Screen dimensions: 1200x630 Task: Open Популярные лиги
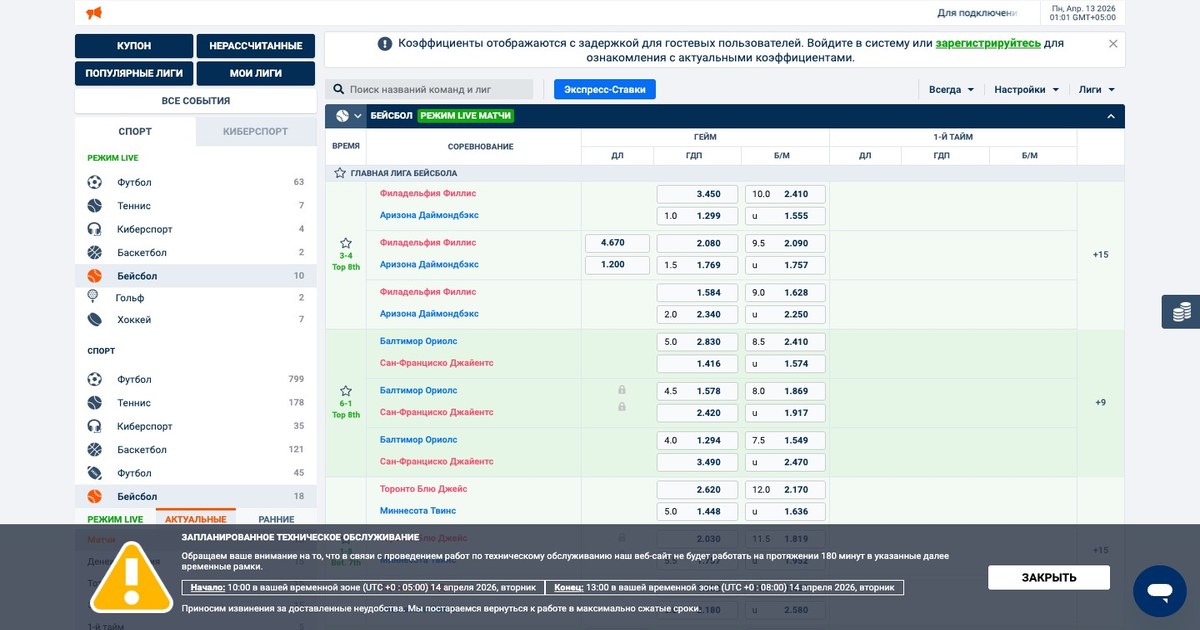(x=134, y=73)
